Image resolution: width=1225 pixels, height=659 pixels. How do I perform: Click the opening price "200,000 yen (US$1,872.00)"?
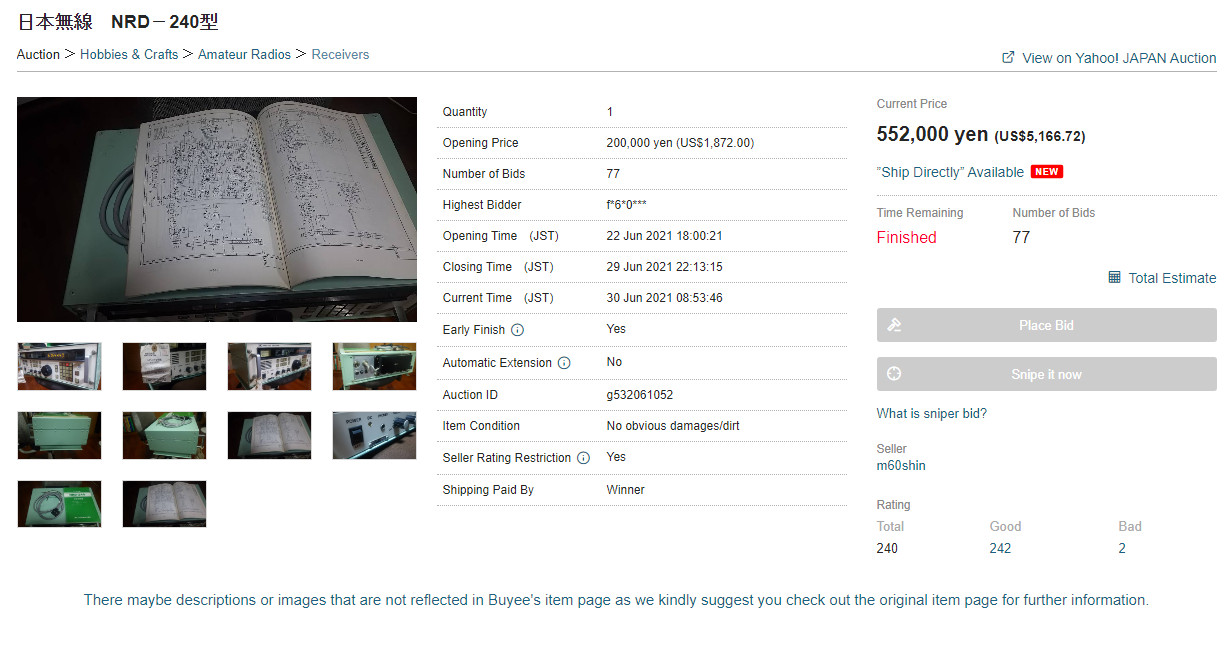tap(680, 143)
